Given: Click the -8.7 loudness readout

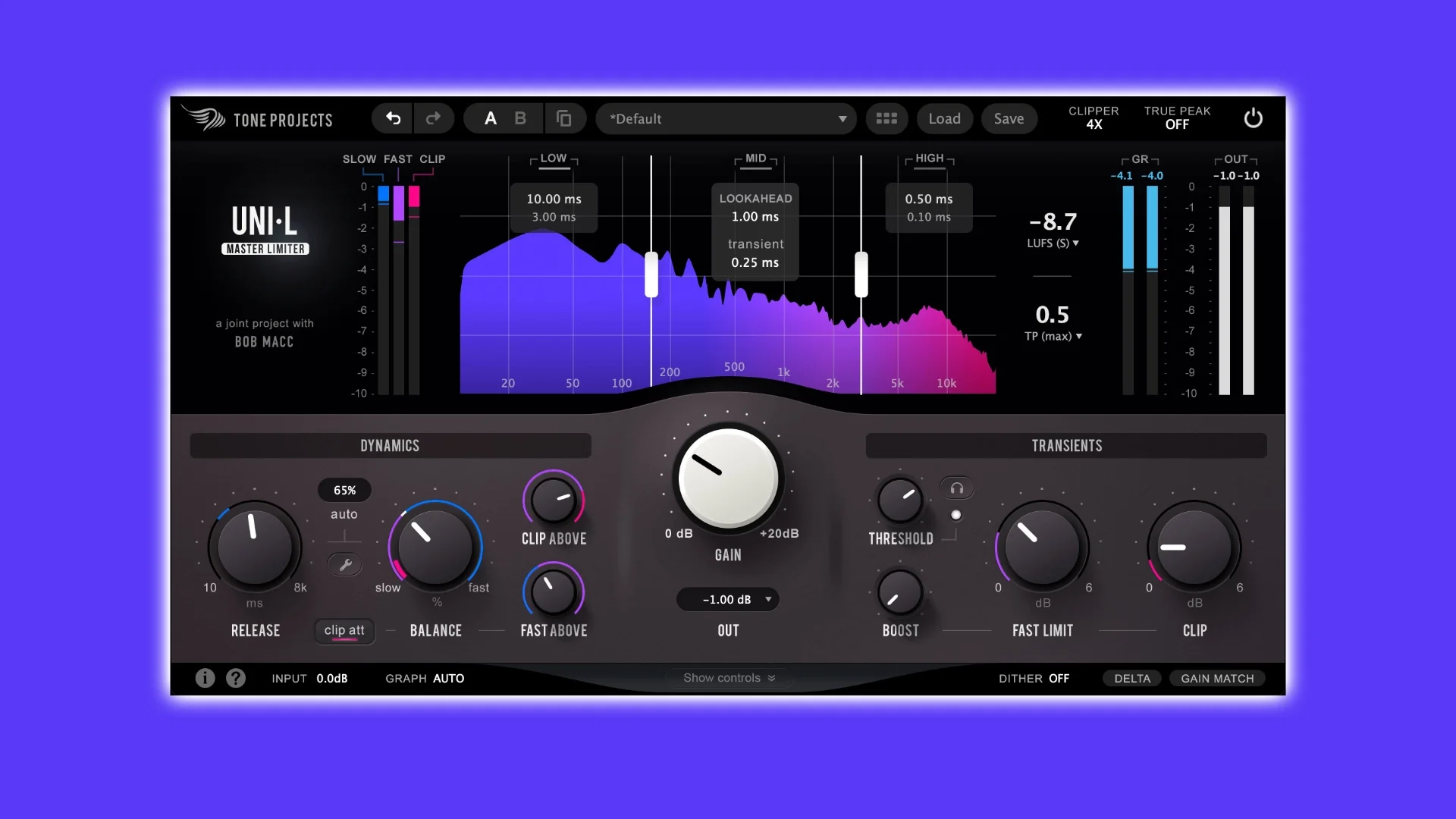Looking at the screenshot, I should pos(1053,221).
